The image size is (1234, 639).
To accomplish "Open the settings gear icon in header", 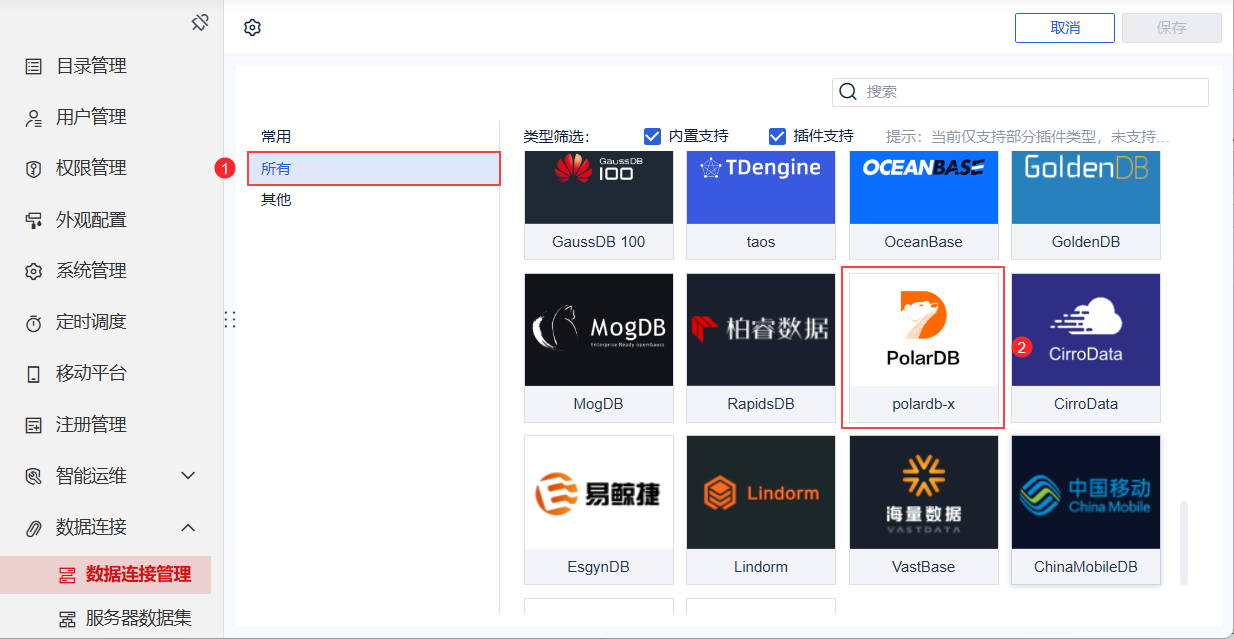I will 252,28.
